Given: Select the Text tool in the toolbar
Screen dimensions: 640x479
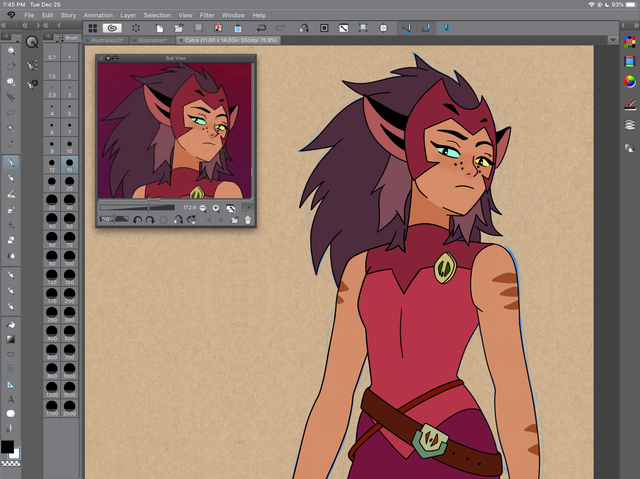Looking at the screenshot, I should pos(11,399).
